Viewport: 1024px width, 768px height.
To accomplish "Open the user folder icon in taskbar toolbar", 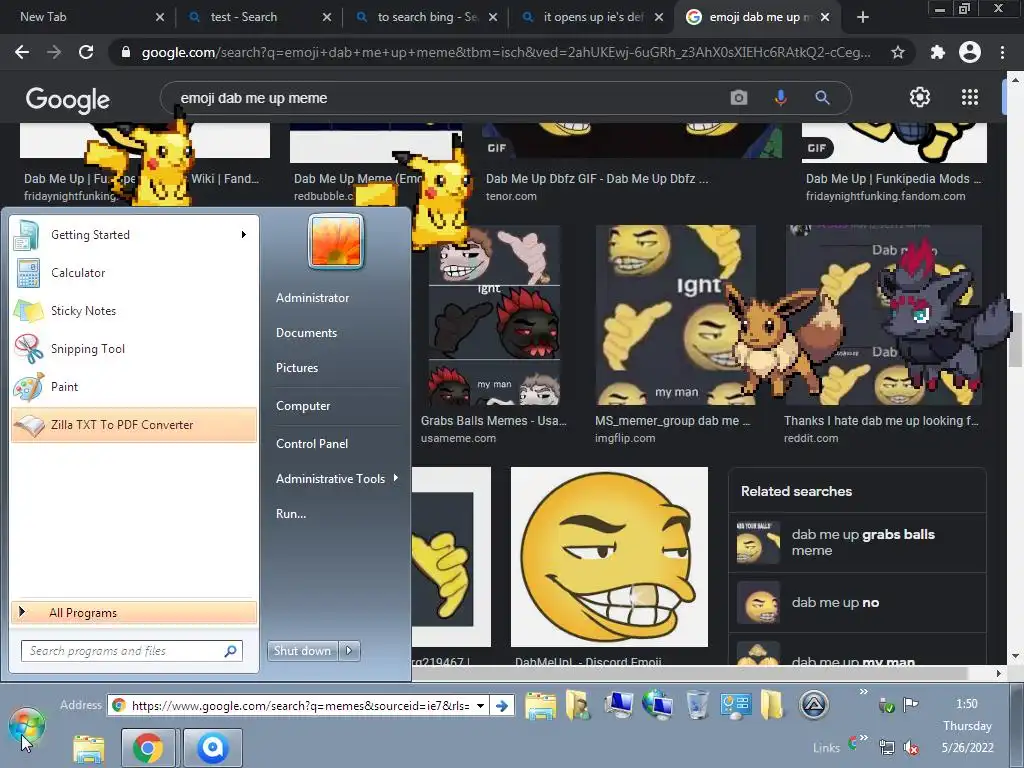I will pos(577,705).
